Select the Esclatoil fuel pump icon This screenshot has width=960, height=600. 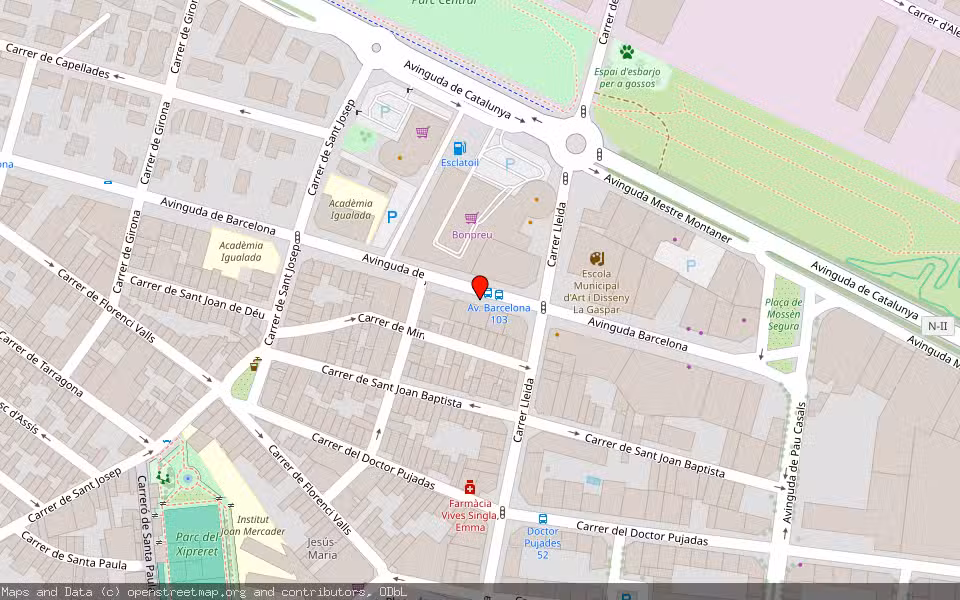pos(460,148)
